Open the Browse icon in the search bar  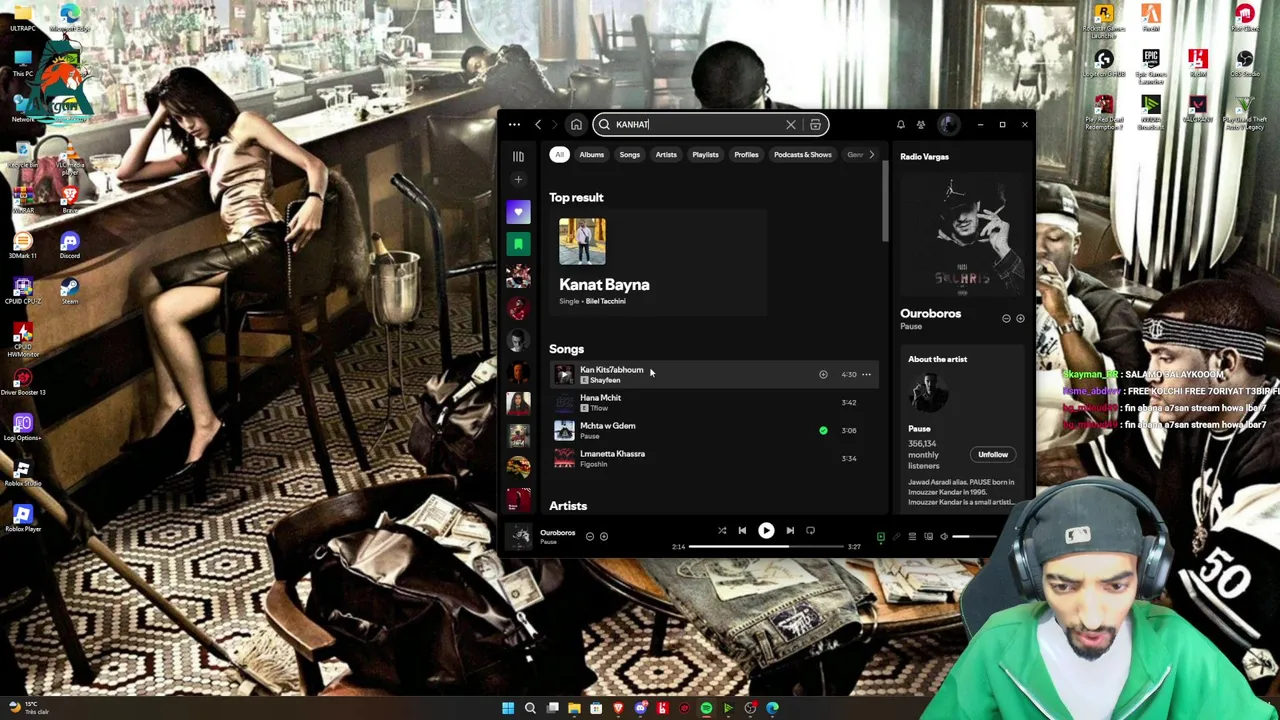tap(816, 125)
